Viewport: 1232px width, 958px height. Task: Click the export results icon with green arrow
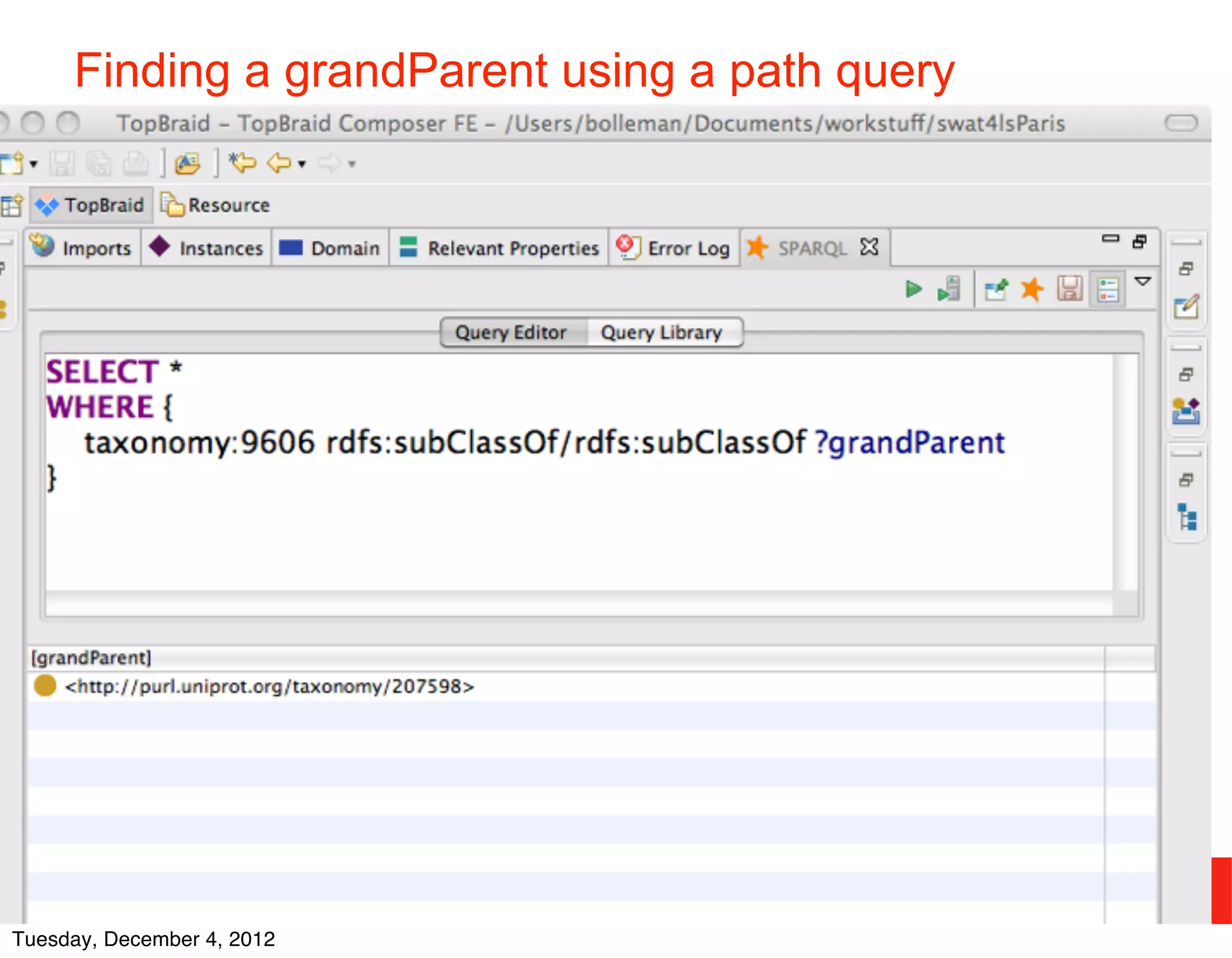[996, 290]
